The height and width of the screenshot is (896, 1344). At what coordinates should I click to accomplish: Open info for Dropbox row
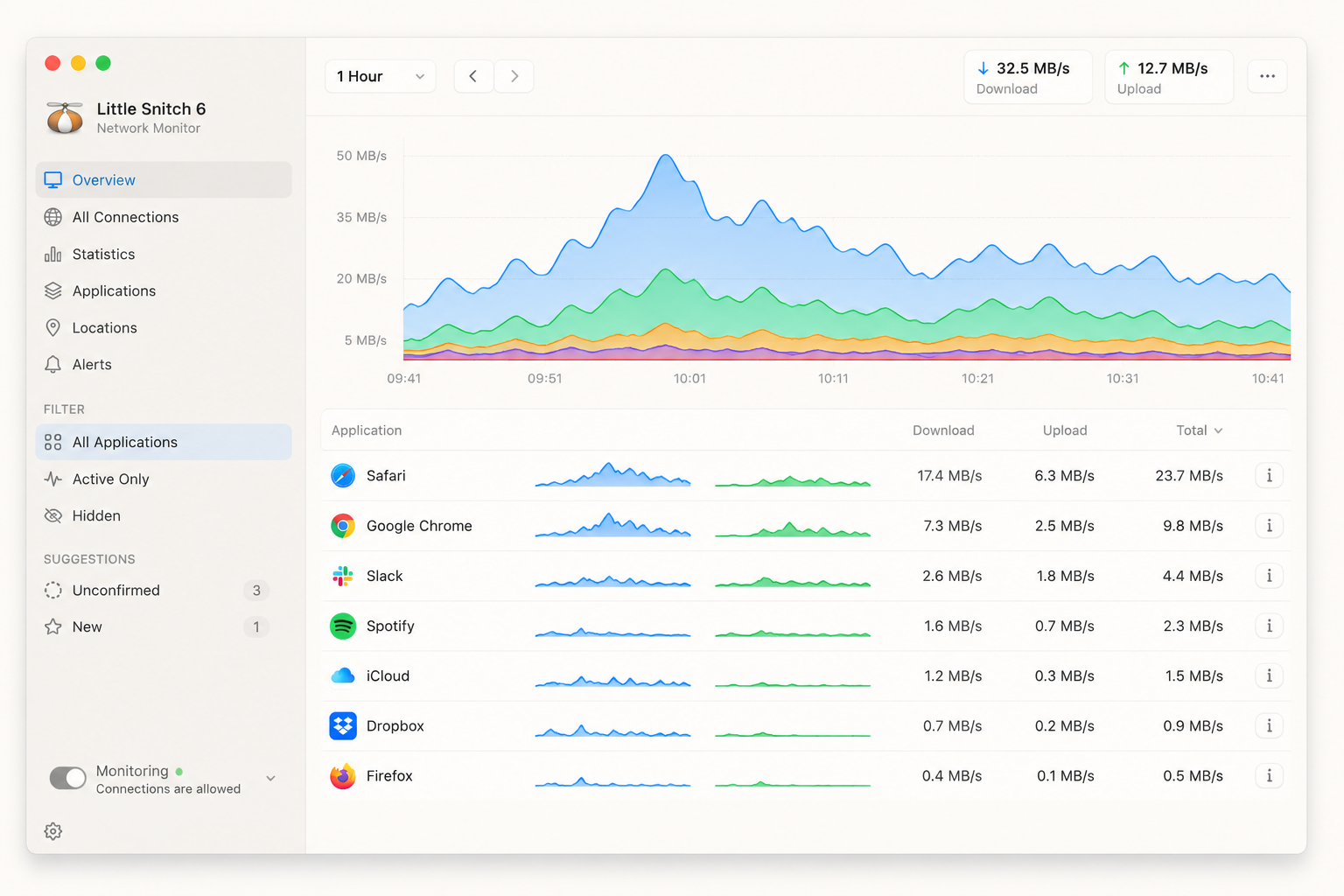click(x=1270, y=725)
